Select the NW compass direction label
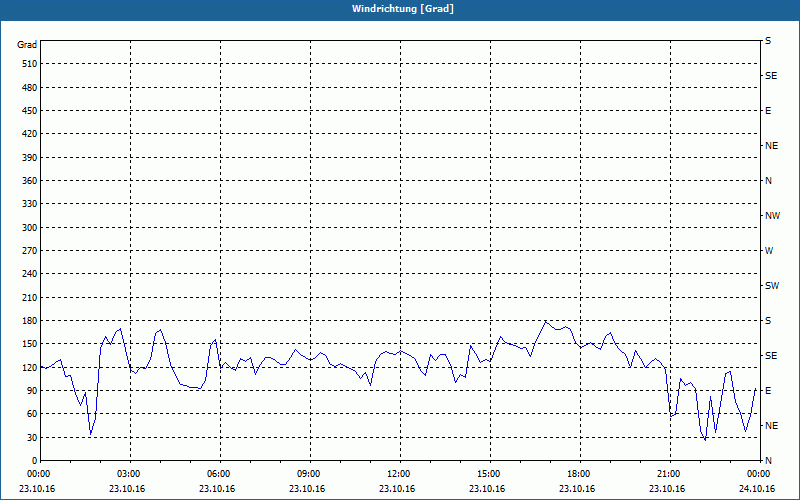The height and width of the screenshot is (500, 800). pos(772,216)
